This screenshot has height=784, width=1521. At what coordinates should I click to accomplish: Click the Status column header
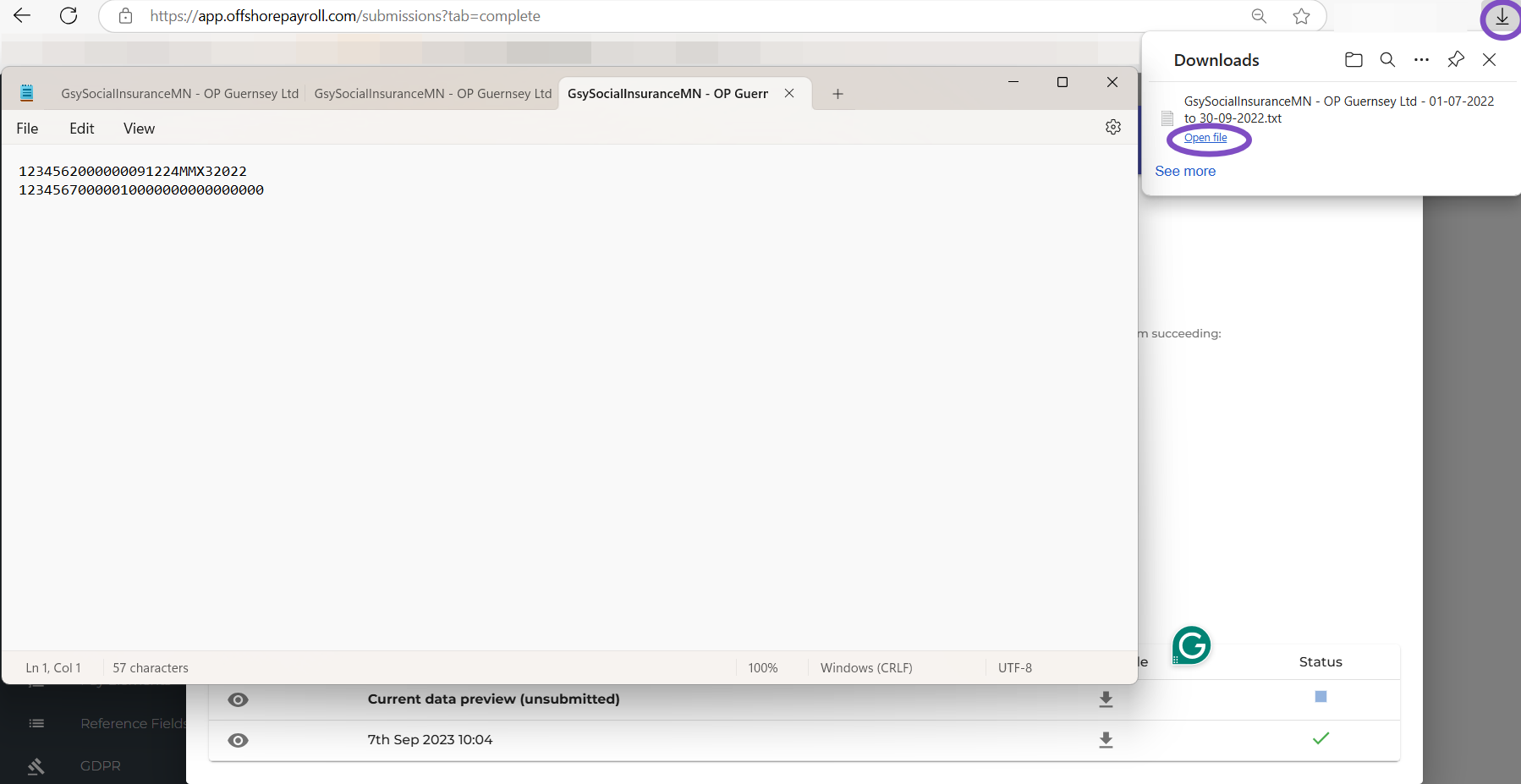pos(1321,662)
